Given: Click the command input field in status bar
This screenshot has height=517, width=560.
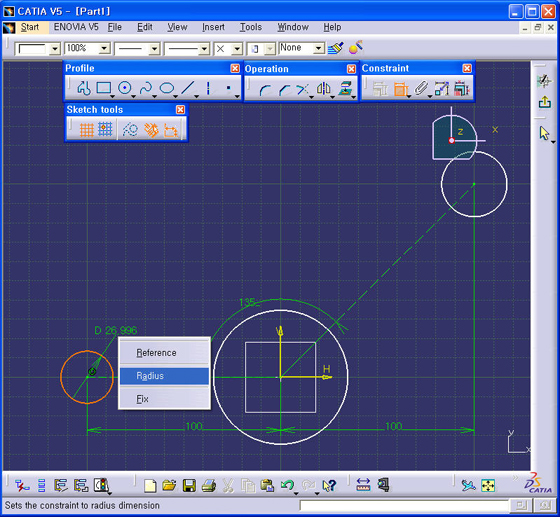Looking at the screenshot, I should coord(404,506).
